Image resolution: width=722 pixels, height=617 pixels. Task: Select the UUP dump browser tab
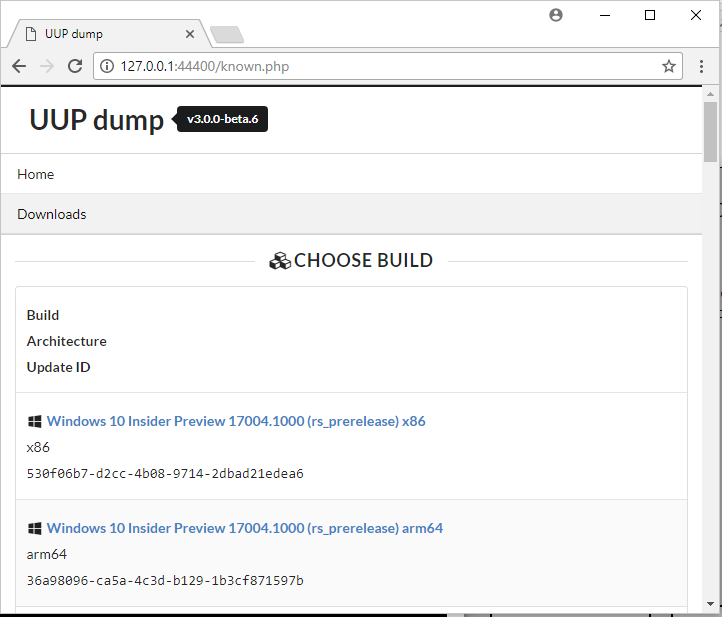pyautogui.click(x=110, y=34)
